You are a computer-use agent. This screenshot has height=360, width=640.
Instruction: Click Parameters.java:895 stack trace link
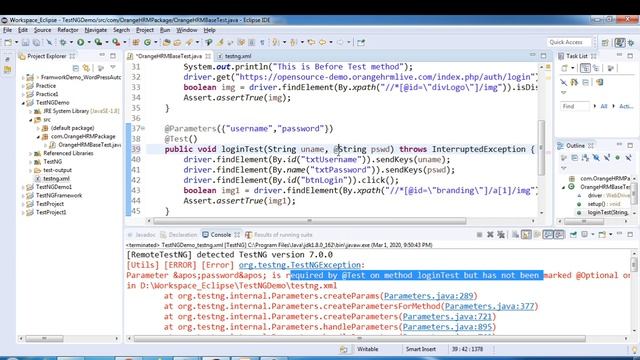(x=447, y=327)
